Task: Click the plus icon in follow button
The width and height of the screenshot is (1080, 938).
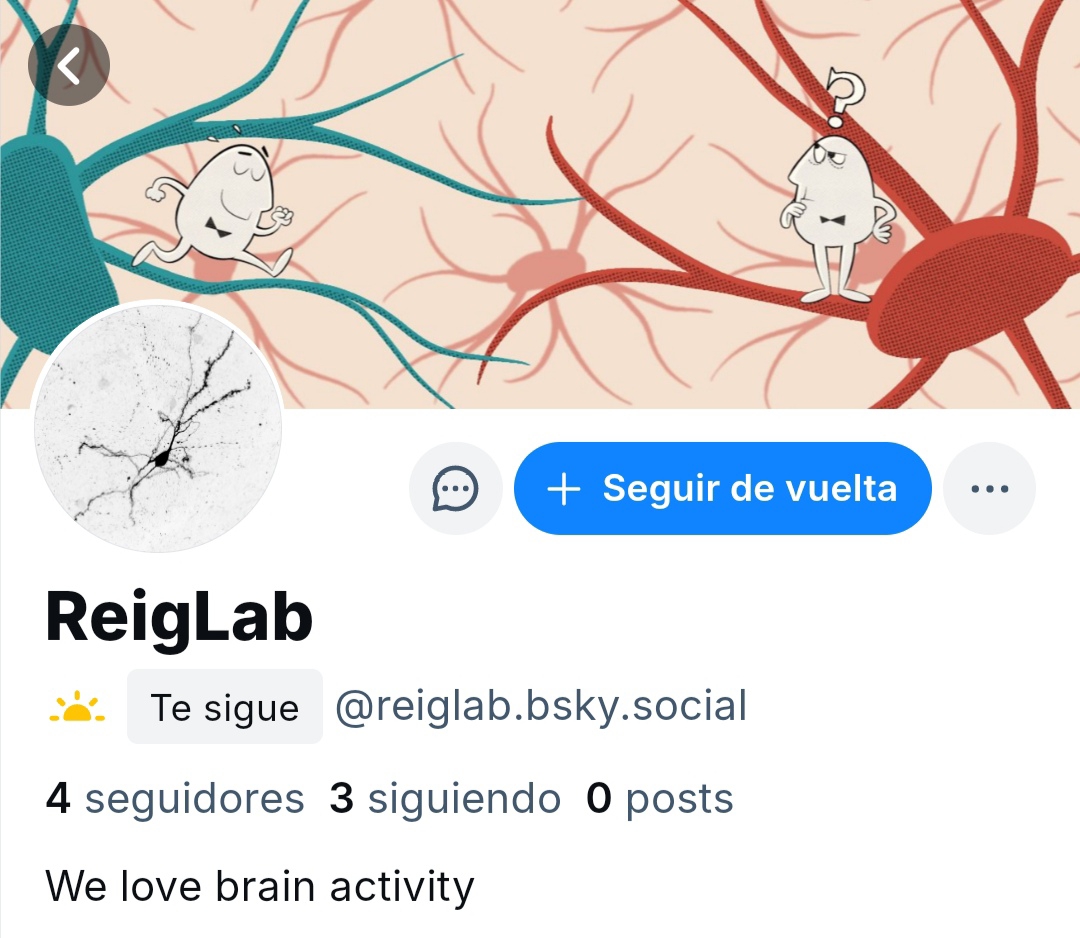Action: click(x=563, y=489)
